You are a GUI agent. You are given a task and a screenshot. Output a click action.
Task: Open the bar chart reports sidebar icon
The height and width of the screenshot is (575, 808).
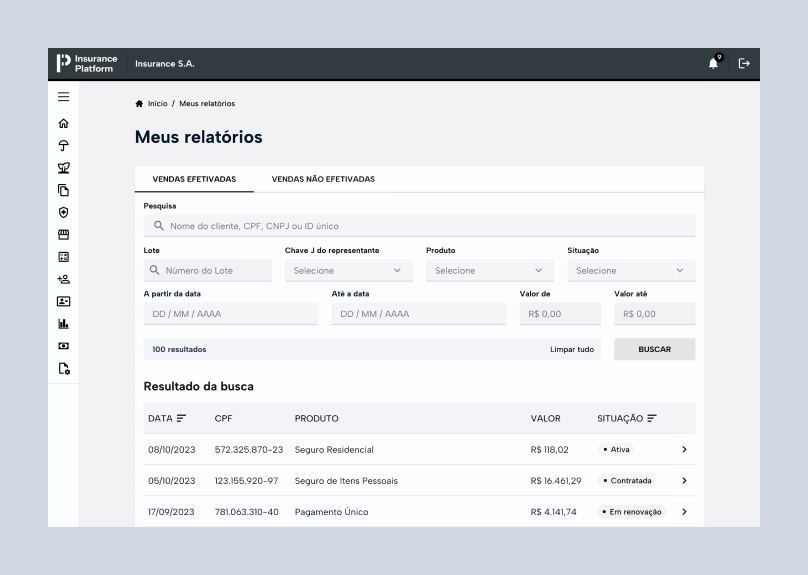click(x=63, y=324)
